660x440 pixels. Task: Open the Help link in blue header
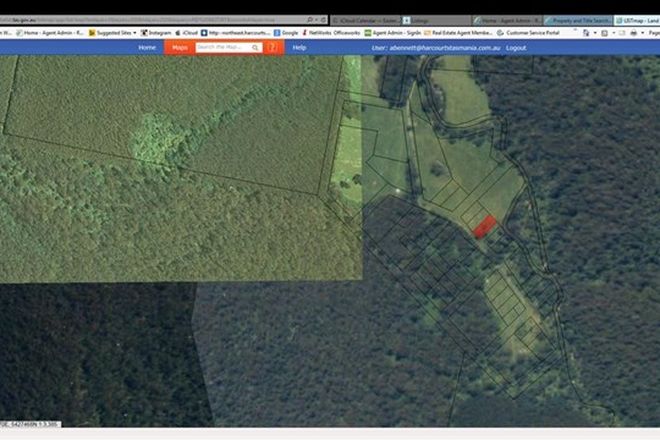tap(299, 47)
